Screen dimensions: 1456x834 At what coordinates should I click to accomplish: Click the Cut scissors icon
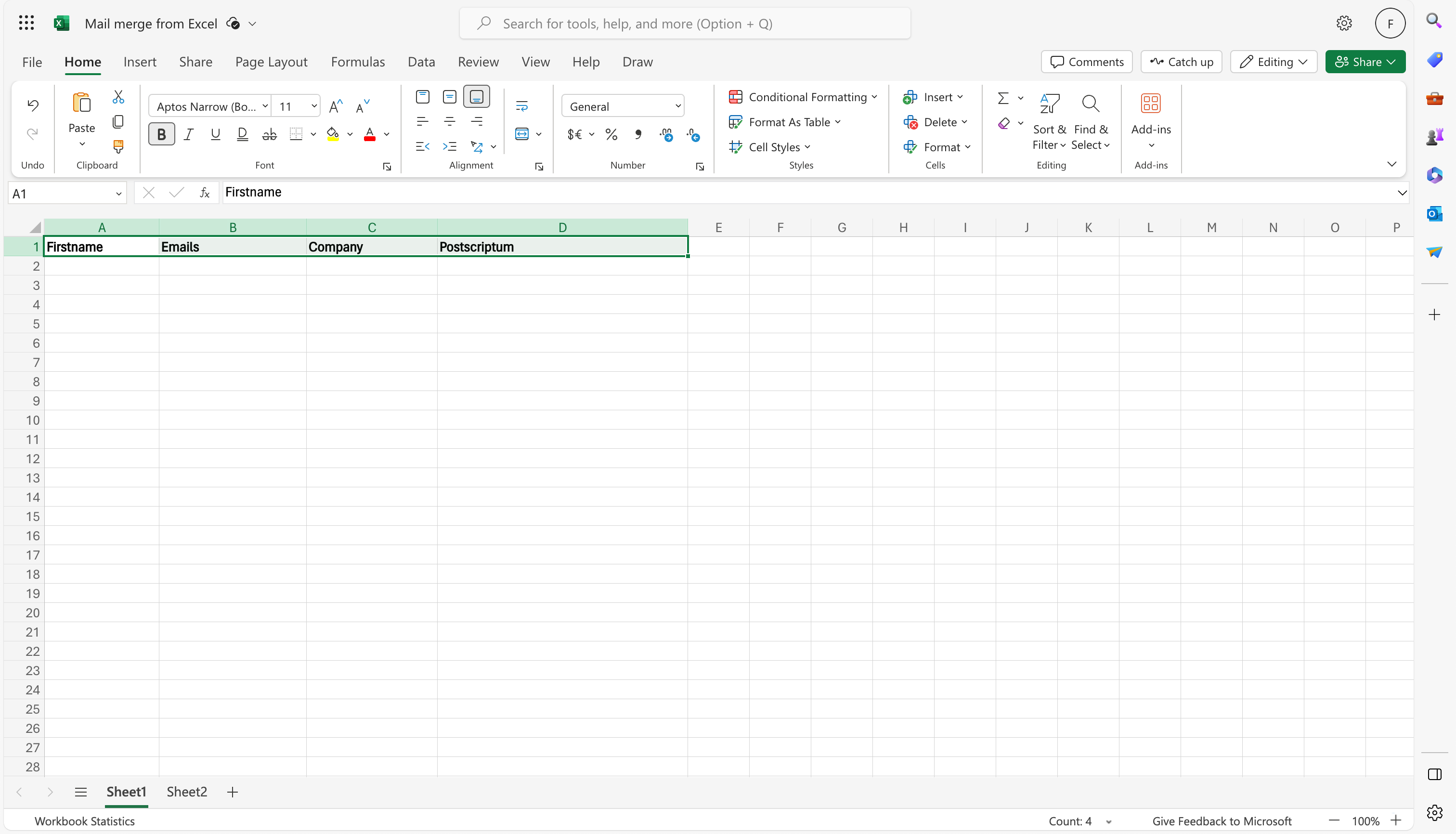(118, 97)
